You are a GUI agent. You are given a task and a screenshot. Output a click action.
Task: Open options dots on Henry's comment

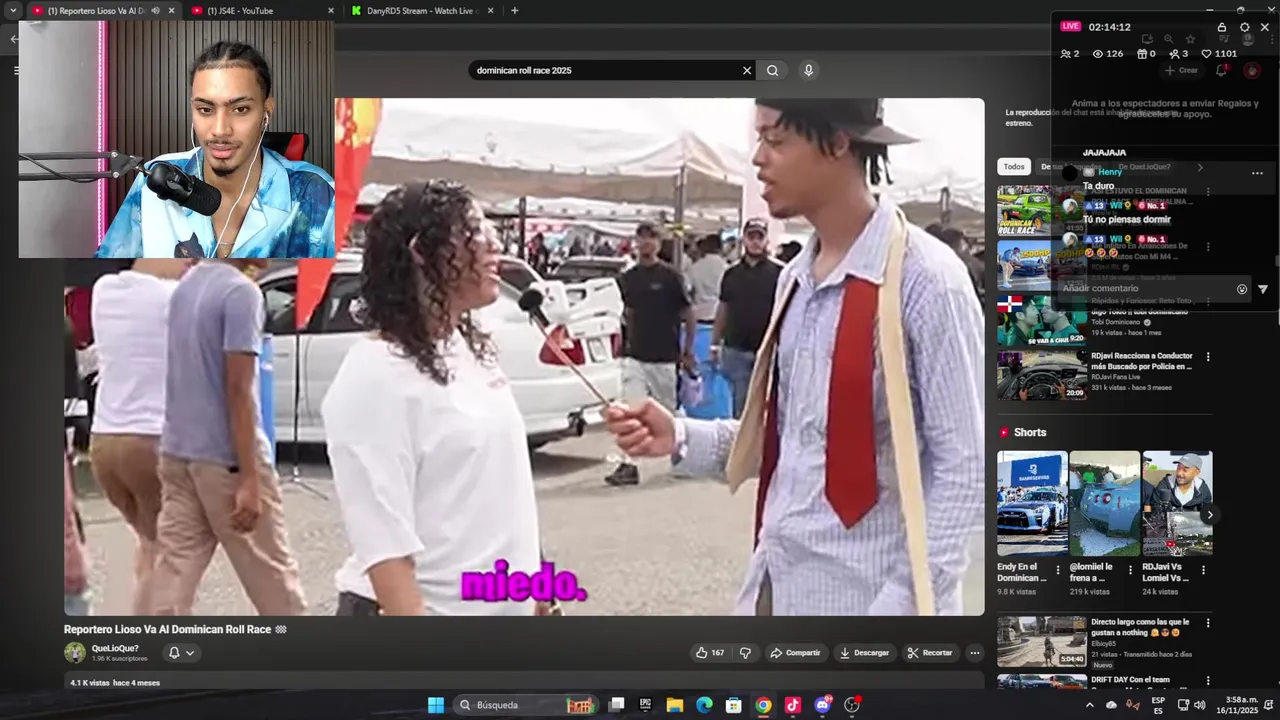point(1257,173)
